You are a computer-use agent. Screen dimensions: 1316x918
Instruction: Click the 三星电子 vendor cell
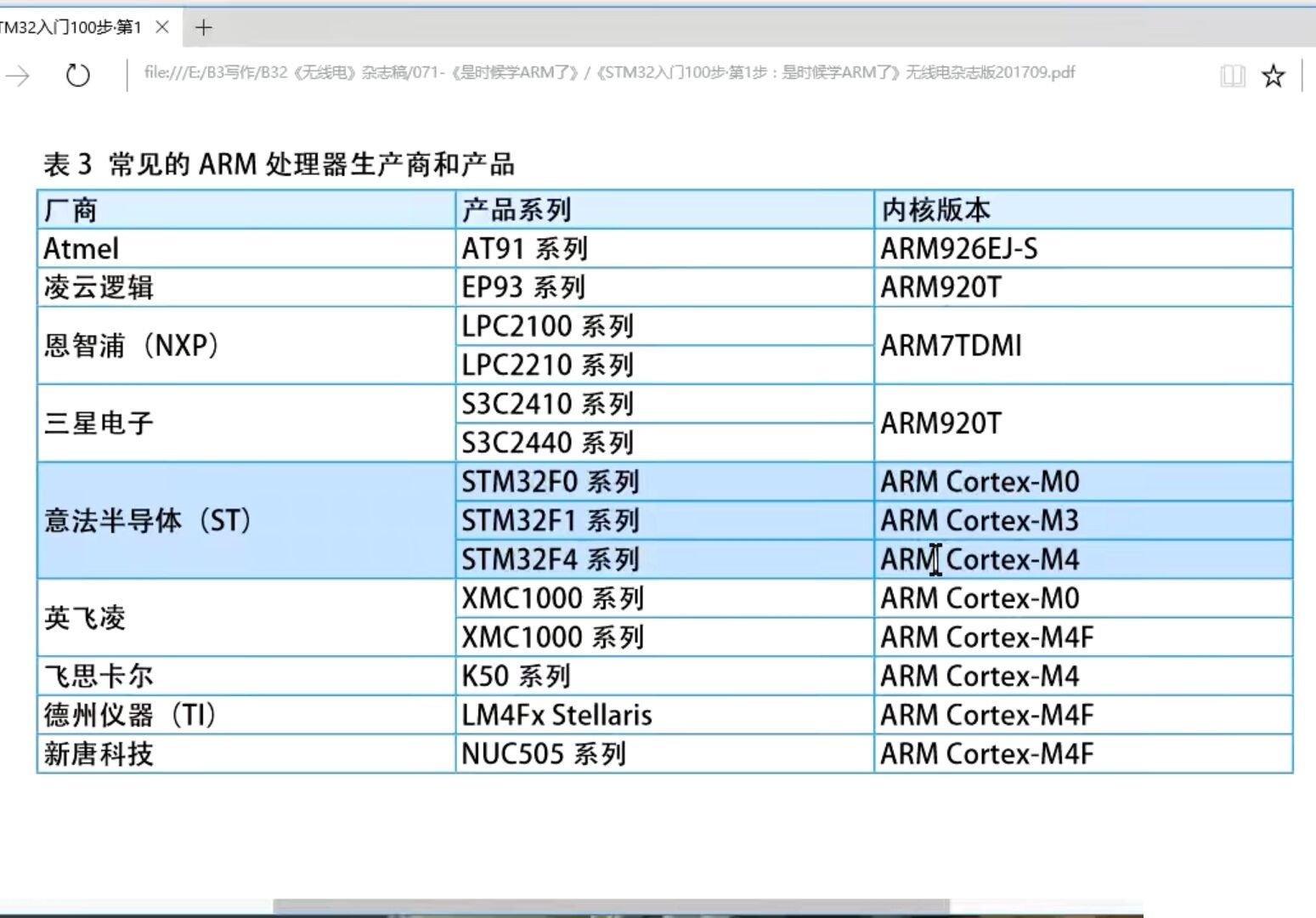[x=246, y=422]
